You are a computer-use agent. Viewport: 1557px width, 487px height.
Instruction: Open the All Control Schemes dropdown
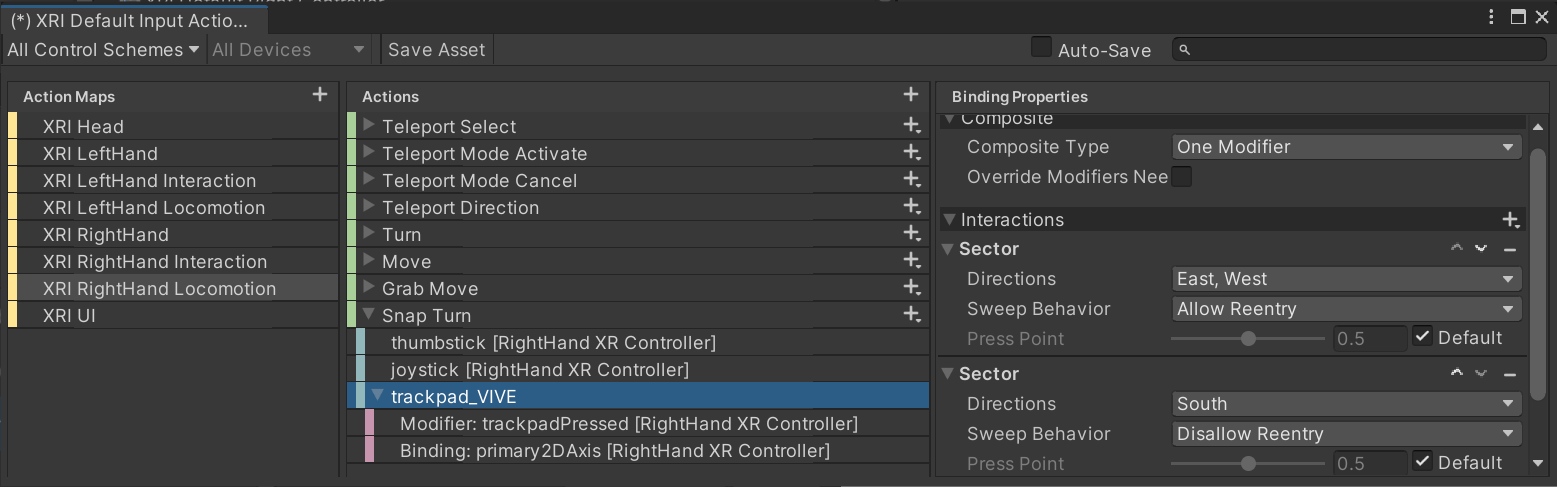[103, 49]
